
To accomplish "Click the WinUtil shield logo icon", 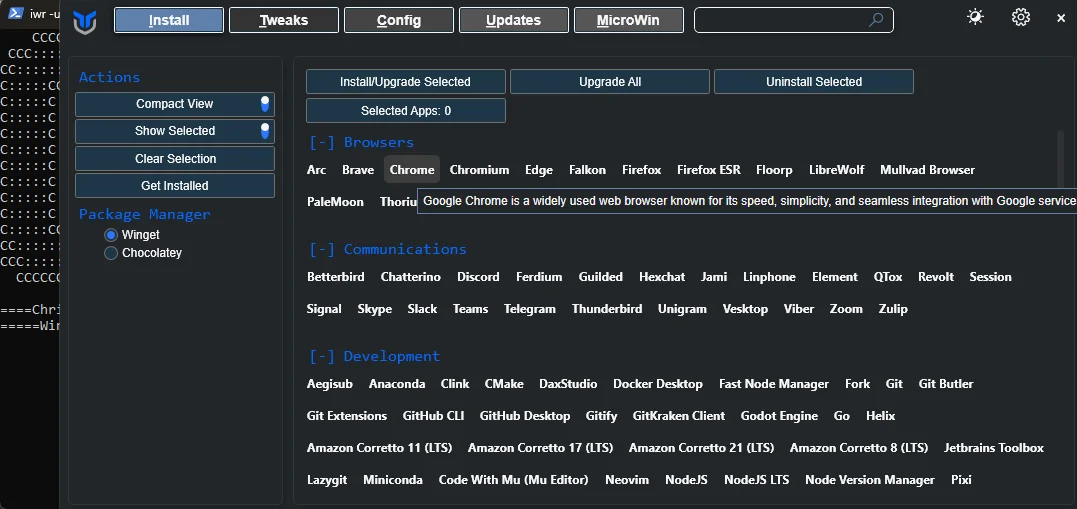I will pyautogui.click(x=85, y=21).
